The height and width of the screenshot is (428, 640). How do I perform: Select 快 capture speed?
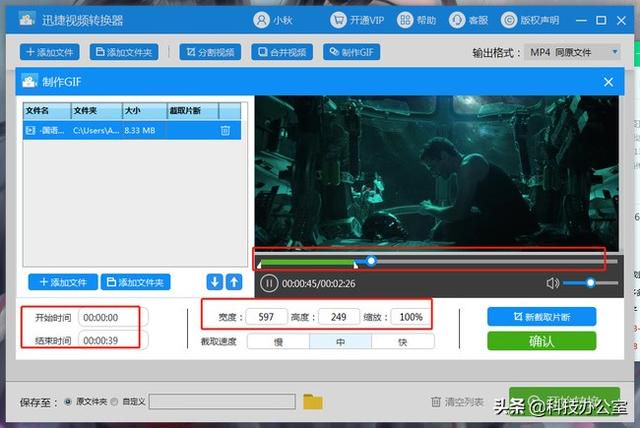click(403, 342)
